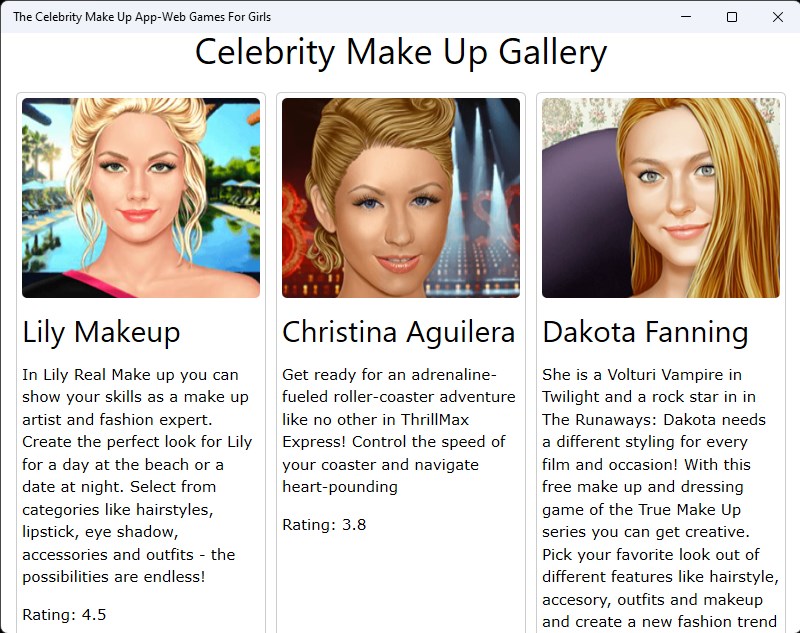This screenshot has width=800, height=633.
Task: Open the Christina Aguilera portrait thumbnail
Action: pyautogui.click(x=401, y=198)
